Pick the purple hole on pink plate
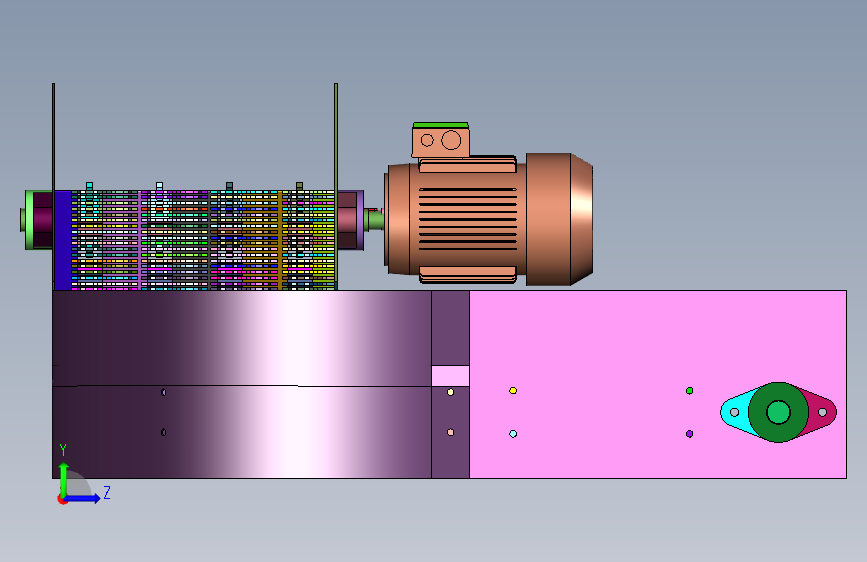The height and width of the screenshot is (562, 867). point(690,434)
